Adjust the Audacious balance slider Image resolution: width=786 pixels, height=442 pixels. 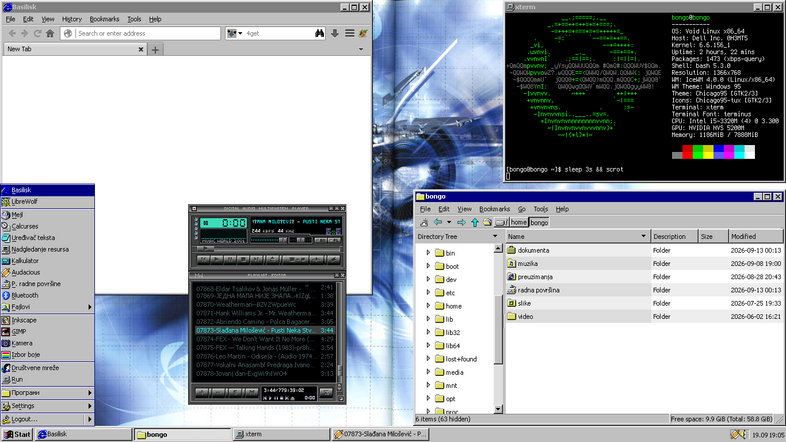(x=300, y=240)
